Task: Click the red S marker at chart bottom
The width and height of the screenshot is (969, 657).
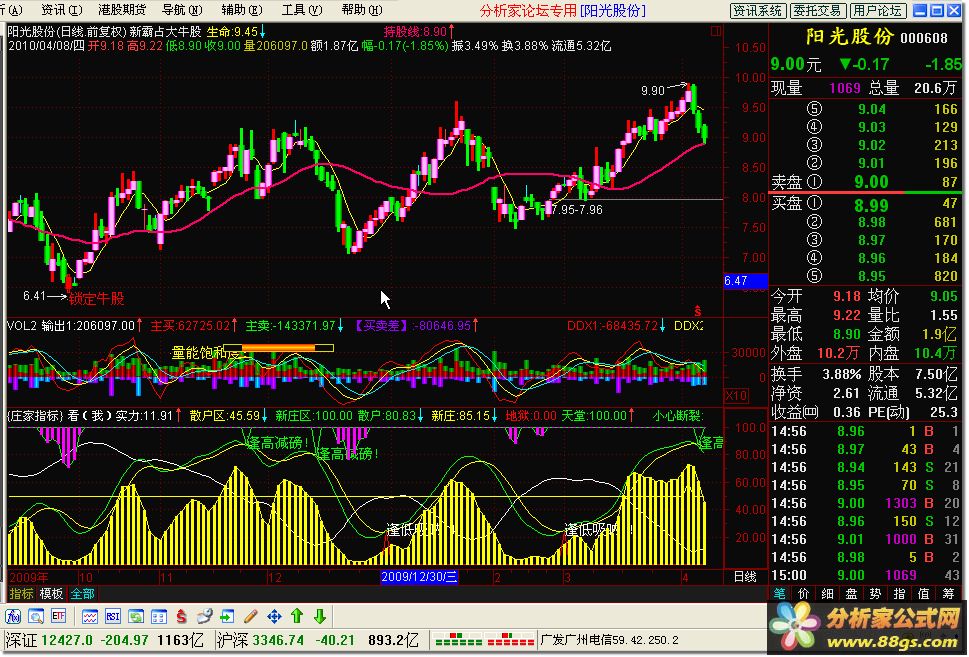Action: click(x=698, y=310)
